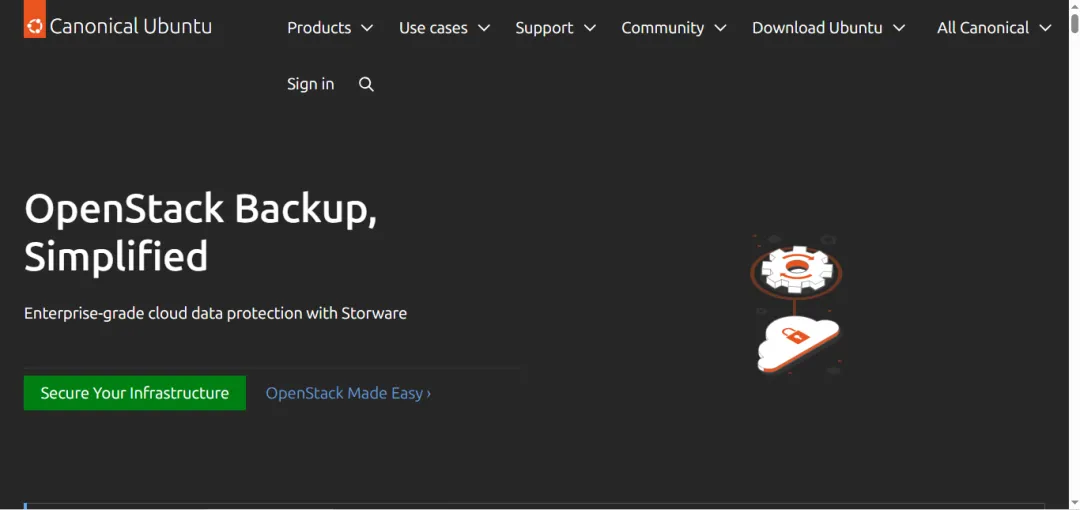The image size is (1080, 510).
Task: Click the chevron next to Support
Action: coord(590,29)
